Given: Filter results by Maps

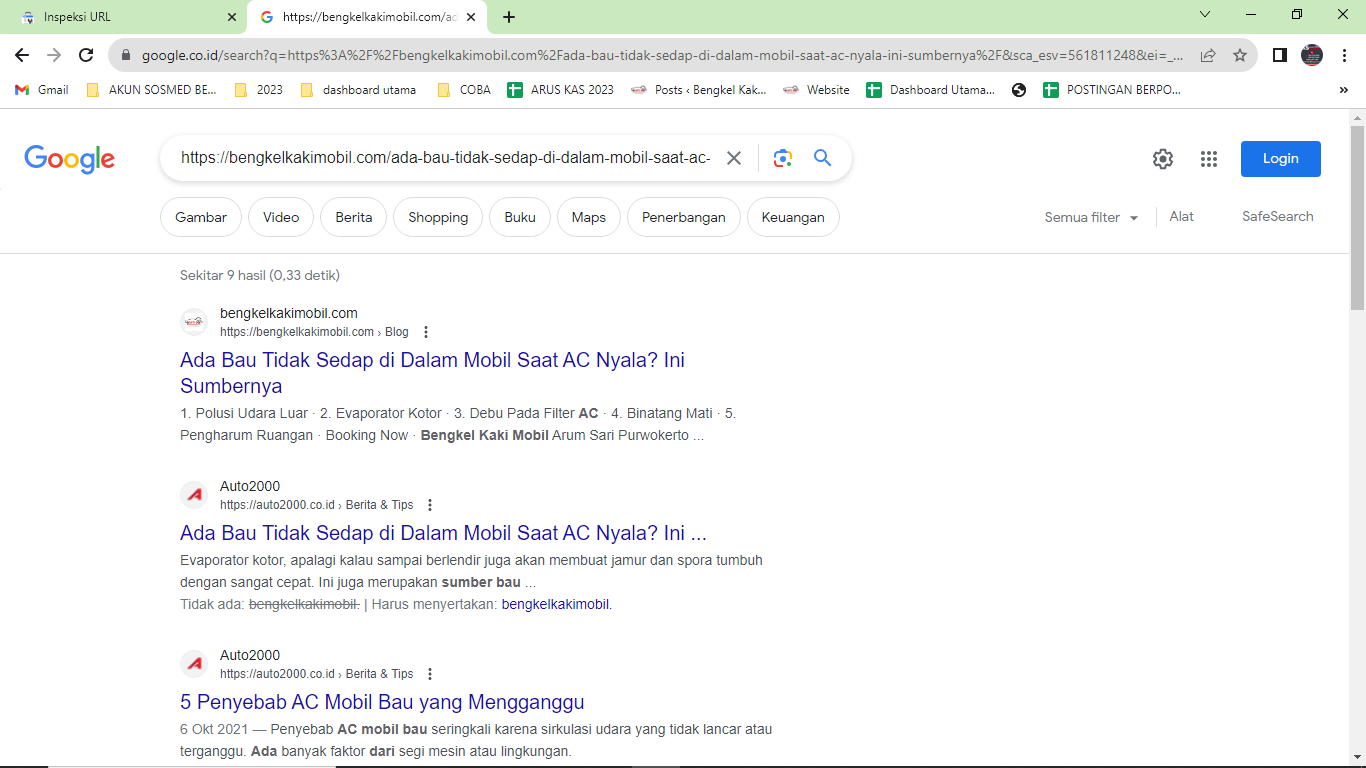Looking at the screenshot, I should [x=589, y=217].
